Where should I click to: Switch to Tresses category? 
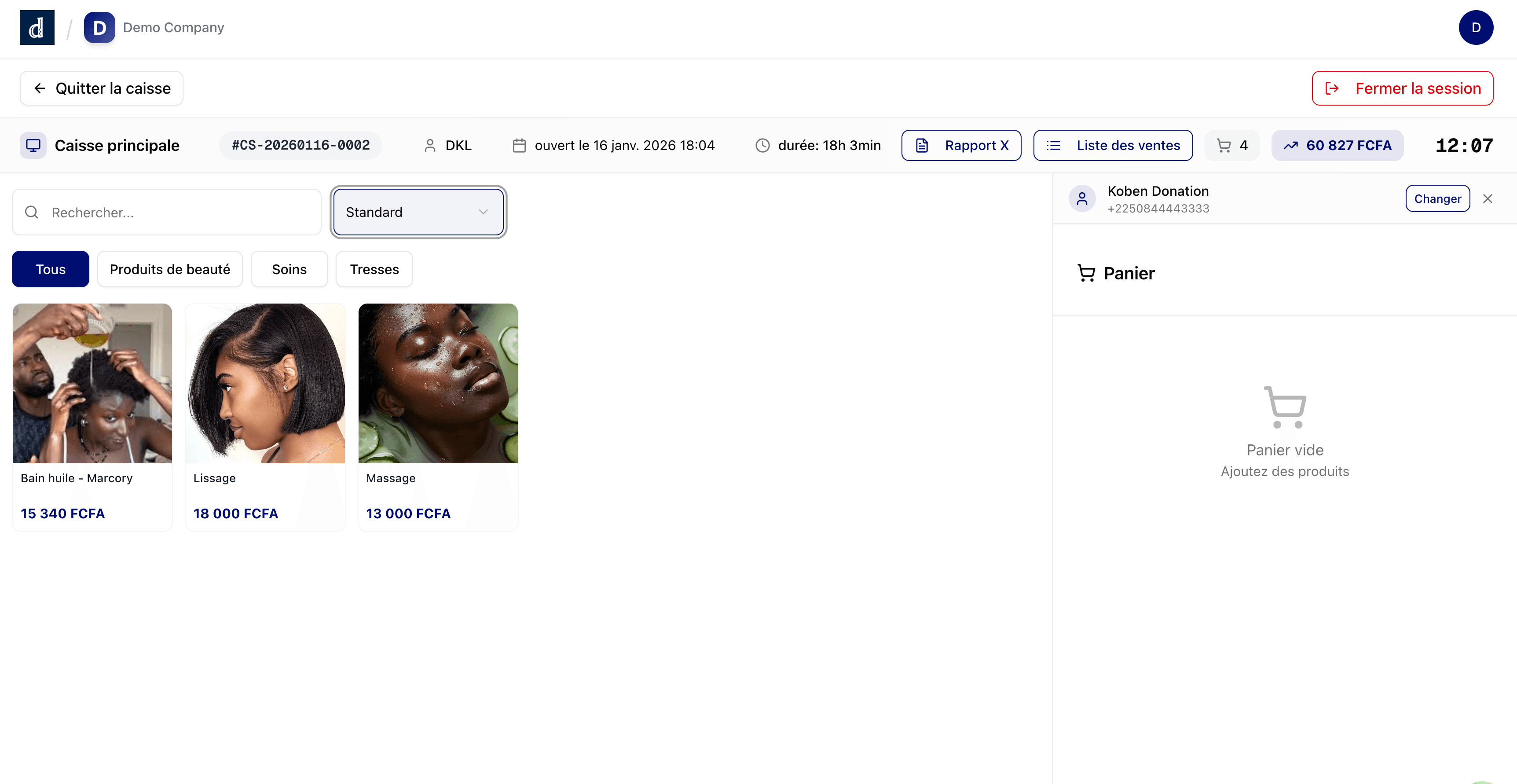[x=374, y=269]
